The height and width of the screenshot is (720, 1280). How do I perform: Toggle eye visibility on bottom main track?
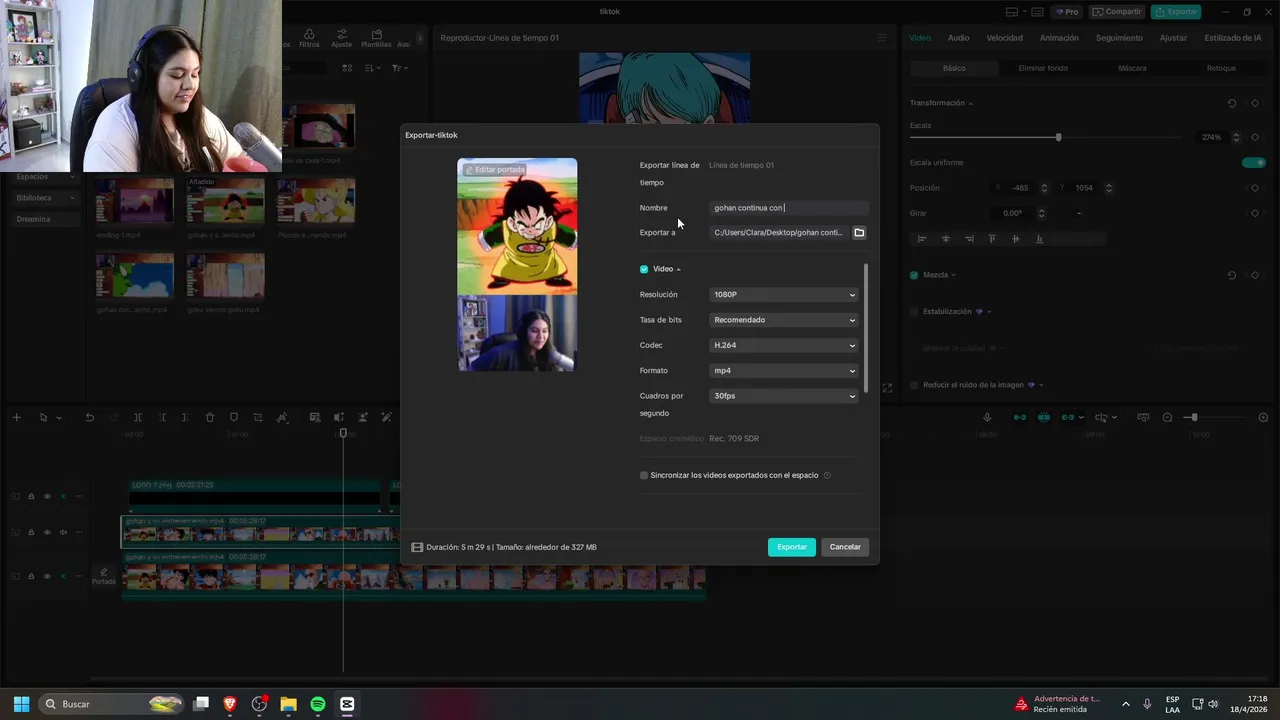[x=47, y=576]
